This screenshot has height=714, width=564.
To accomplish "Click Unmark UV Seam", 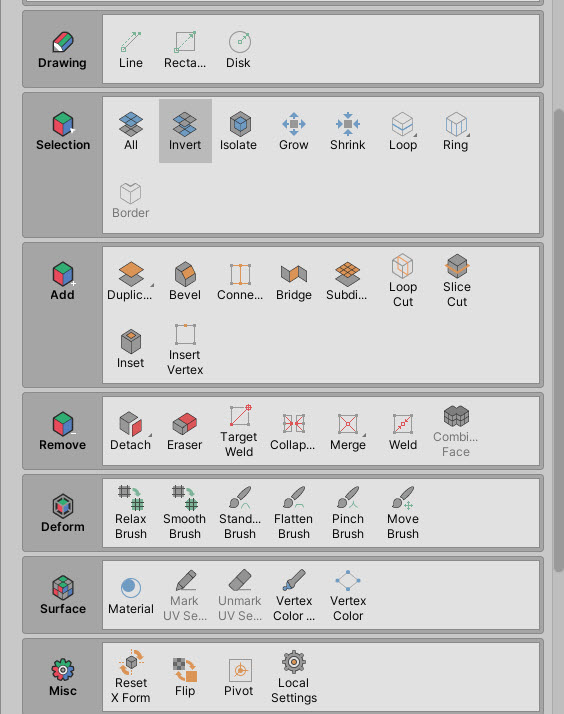I will (240, 595).
